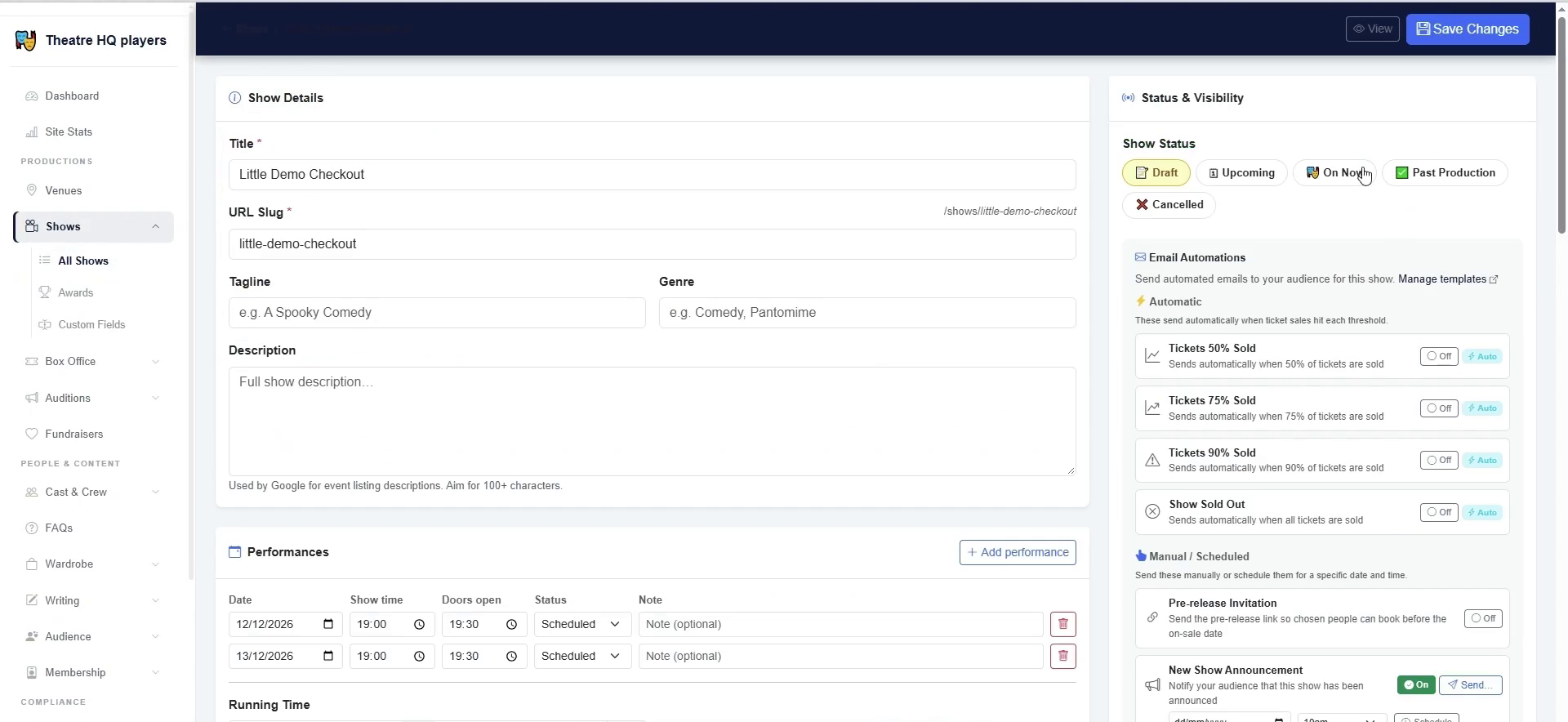1568x722 pixels.
Task: Delete the 12/12/2026 performance row
Action: (1062, 624)
